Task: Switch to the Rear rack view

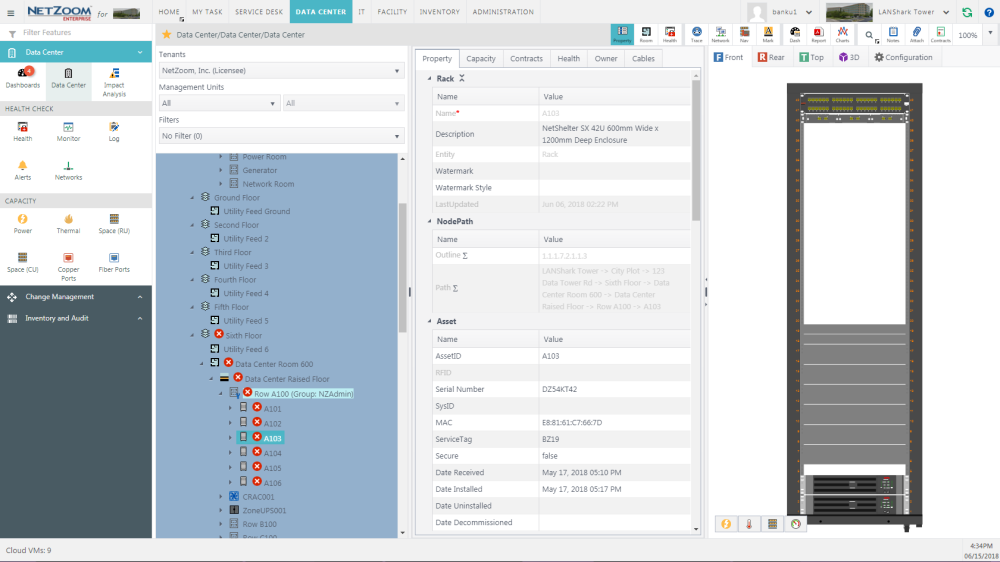Action: (771, 58)
